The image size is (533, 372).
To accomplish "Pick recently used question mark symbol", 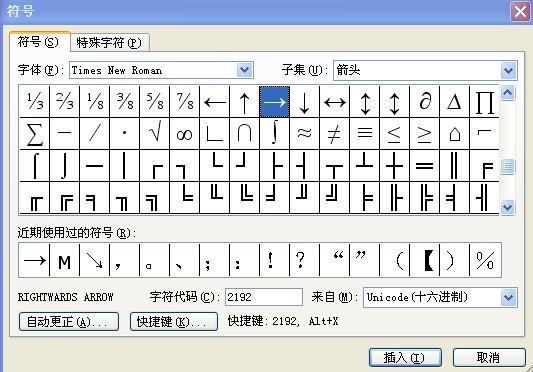I will tap(304, 260).
